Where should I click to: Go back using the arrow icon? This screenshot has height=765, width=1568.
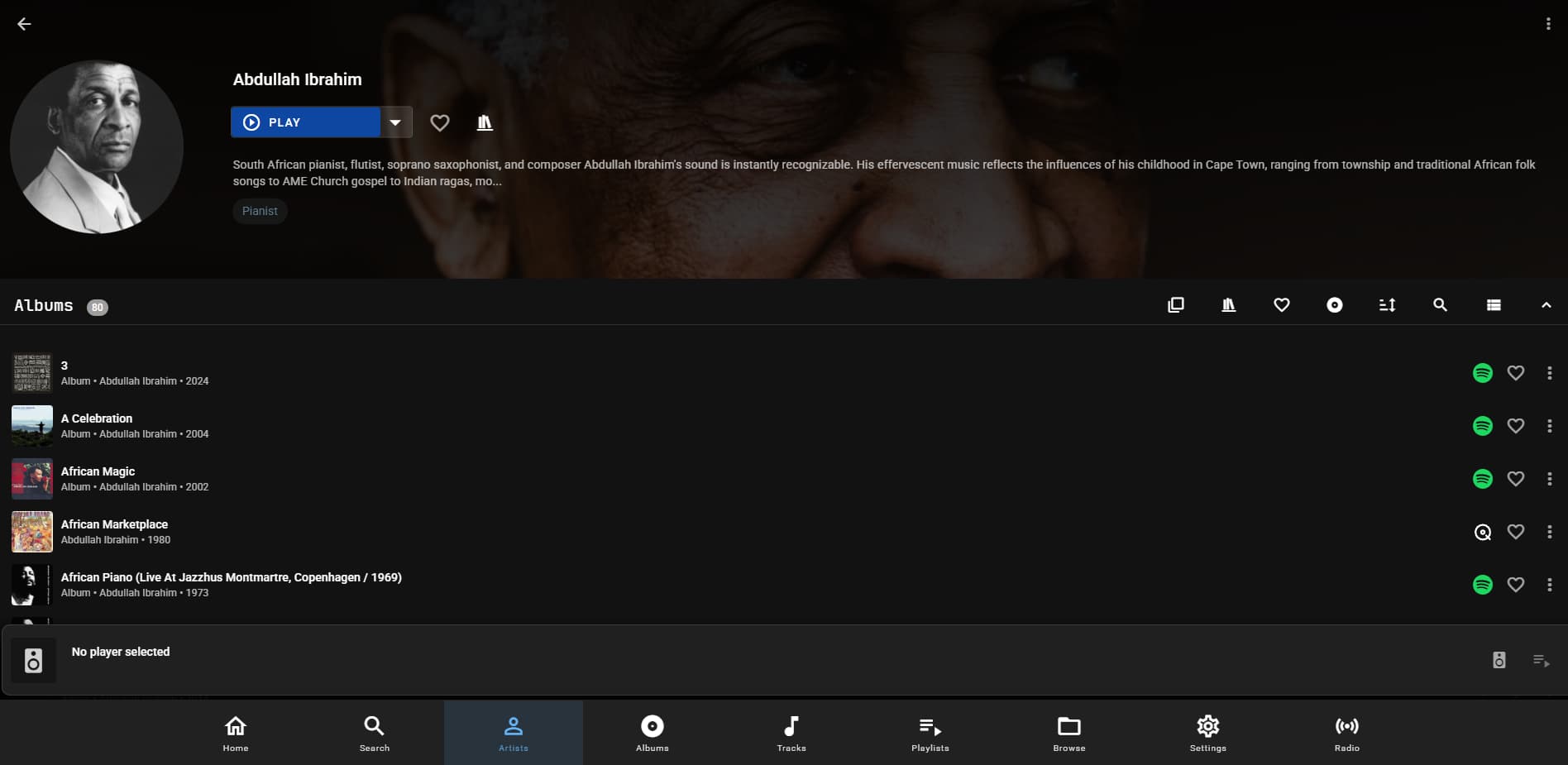pyautogui.click(x=24, y=24)
